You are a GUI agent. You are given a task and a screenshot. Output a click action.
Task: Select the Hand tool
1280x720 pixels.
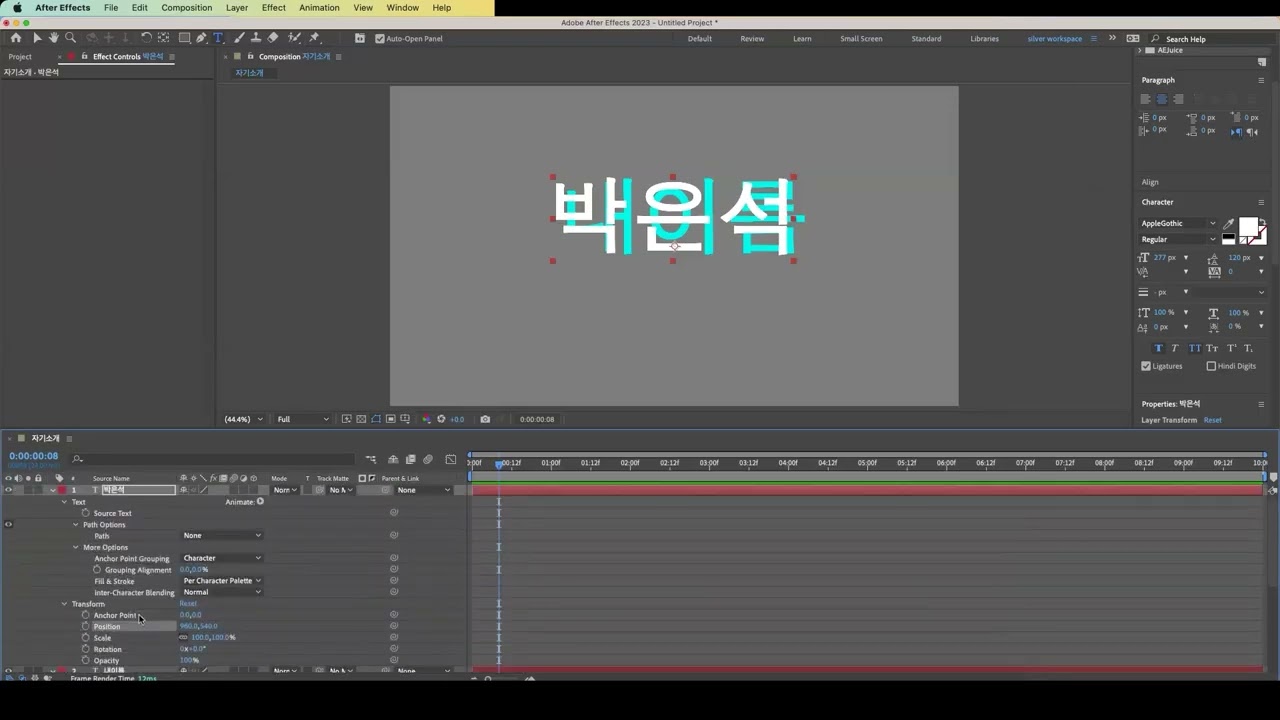(53, 38)
